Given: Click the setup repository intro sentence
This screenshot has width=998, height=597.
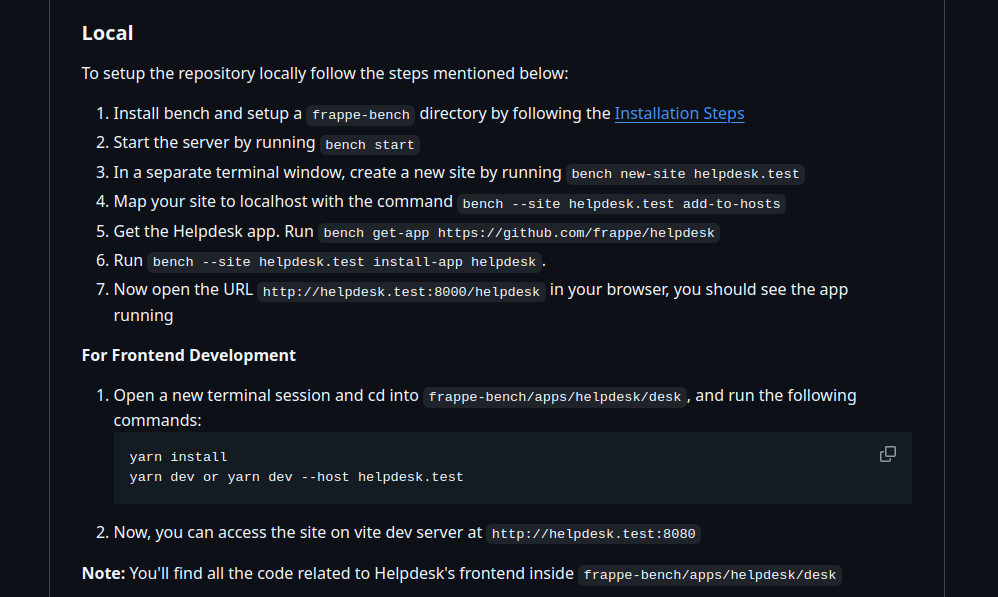Looking at the screenshot, I should coord(325,73).
